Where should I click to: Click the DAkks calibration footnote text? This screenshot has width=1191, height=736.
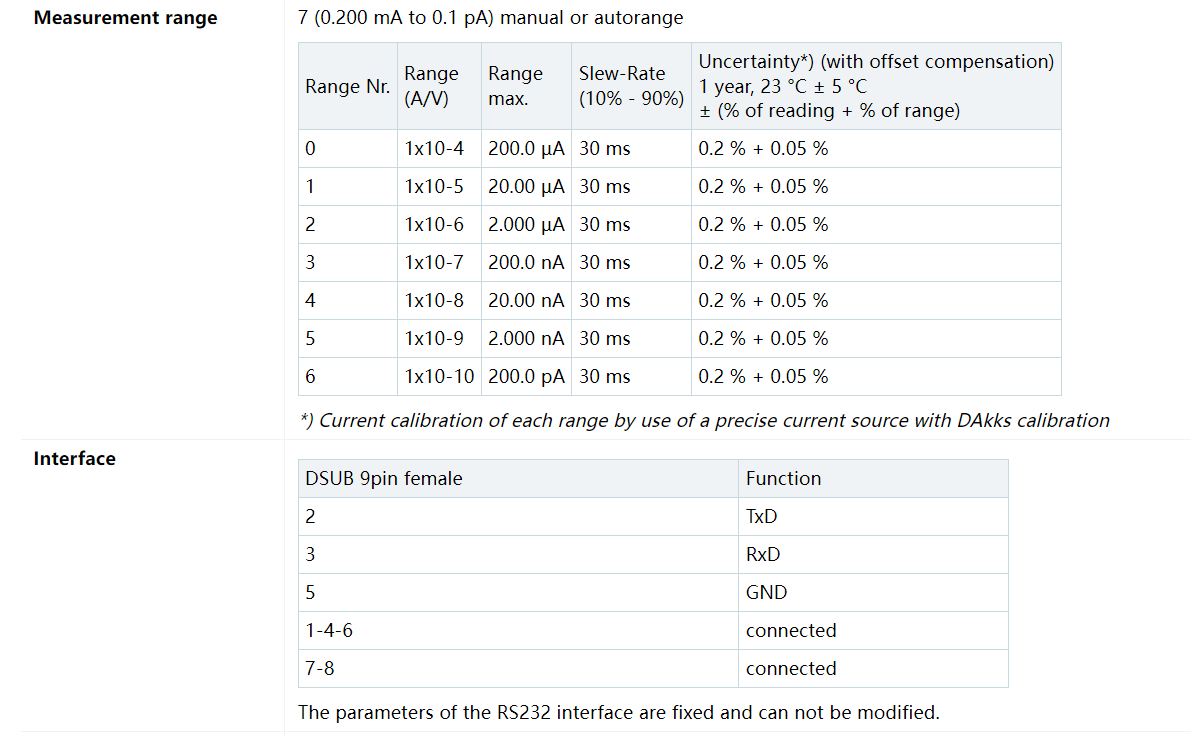(x=705, y=420)
